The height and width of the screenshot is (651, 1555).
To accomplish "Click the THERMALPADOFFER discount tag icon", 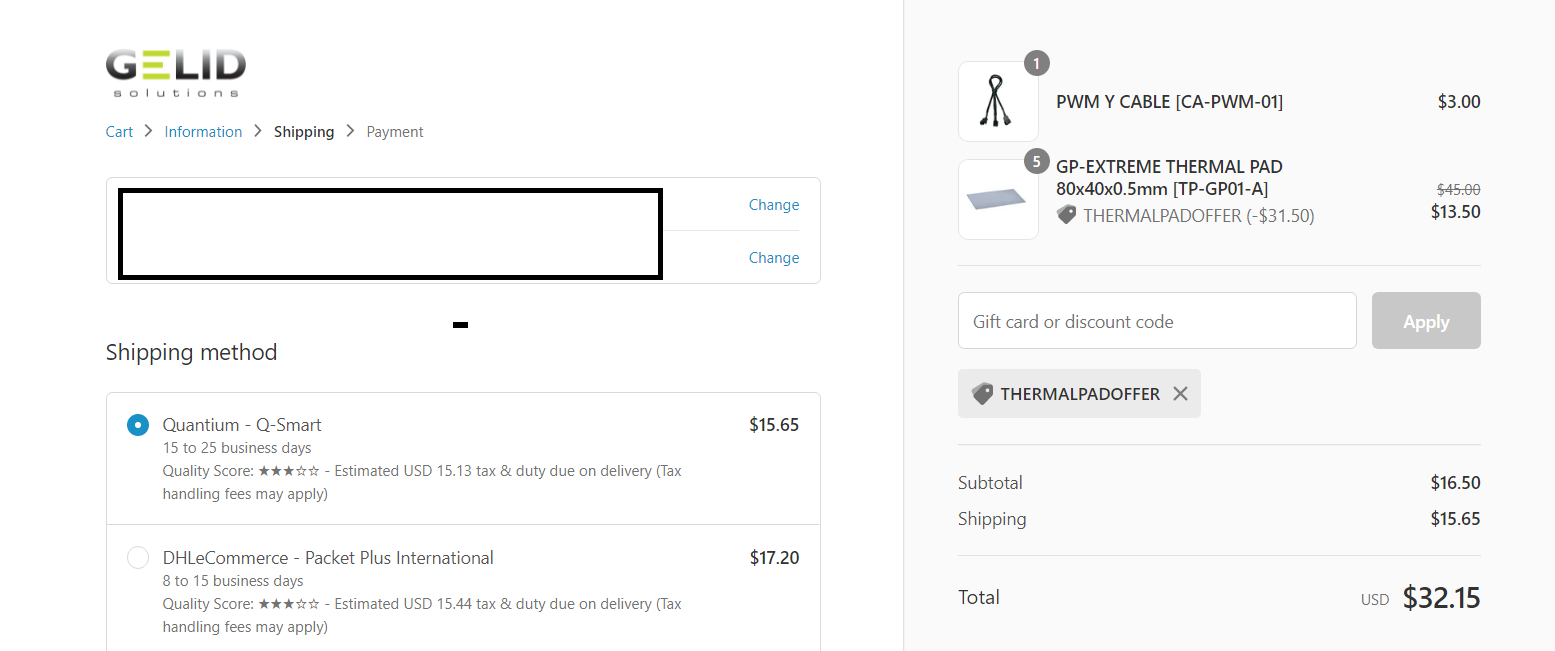I will click(x=983, y=394).
